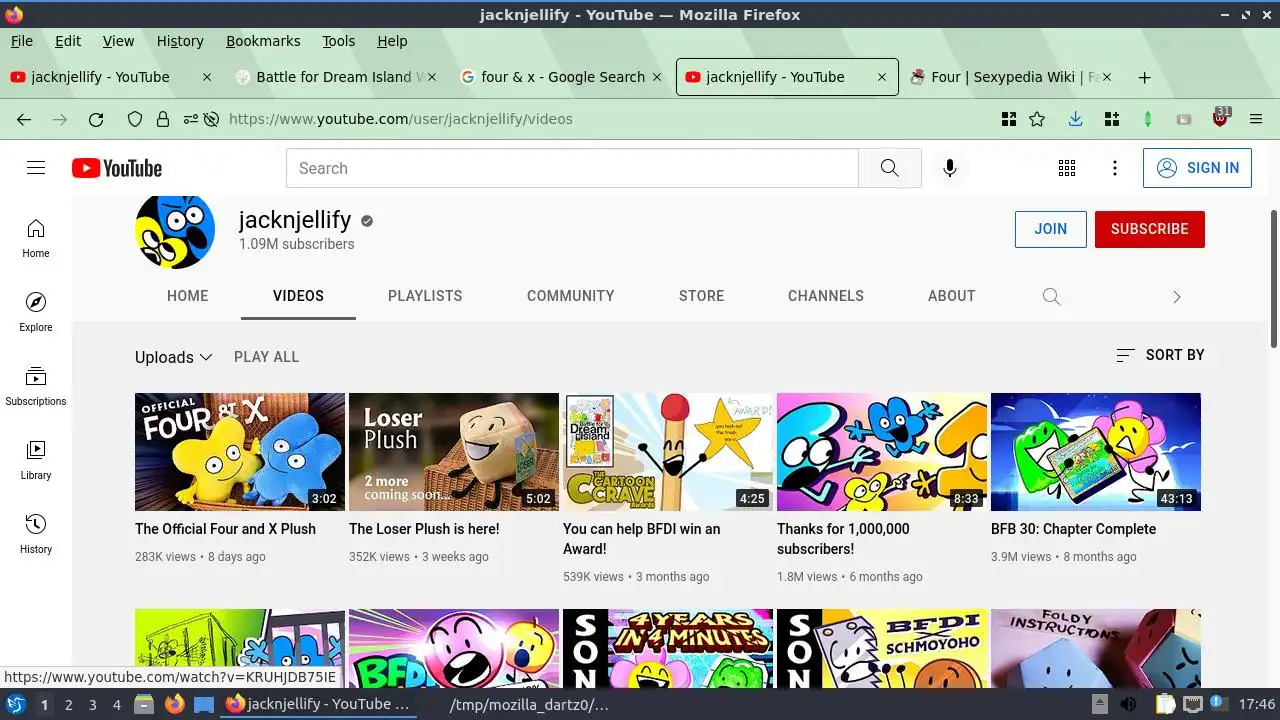Viewport: 1280px width, 720px height.
Task: Click the search magnifier button
Action: (889, 168)
